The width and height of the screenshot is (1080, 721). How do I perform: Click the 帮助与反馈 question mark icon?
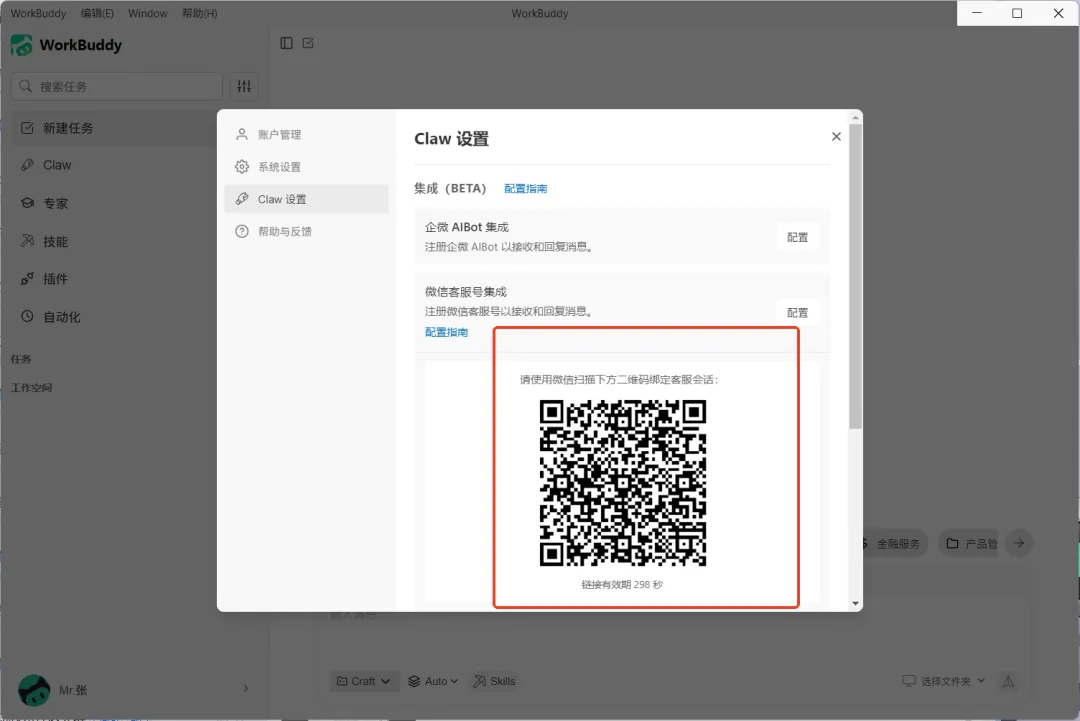point(242,231)
